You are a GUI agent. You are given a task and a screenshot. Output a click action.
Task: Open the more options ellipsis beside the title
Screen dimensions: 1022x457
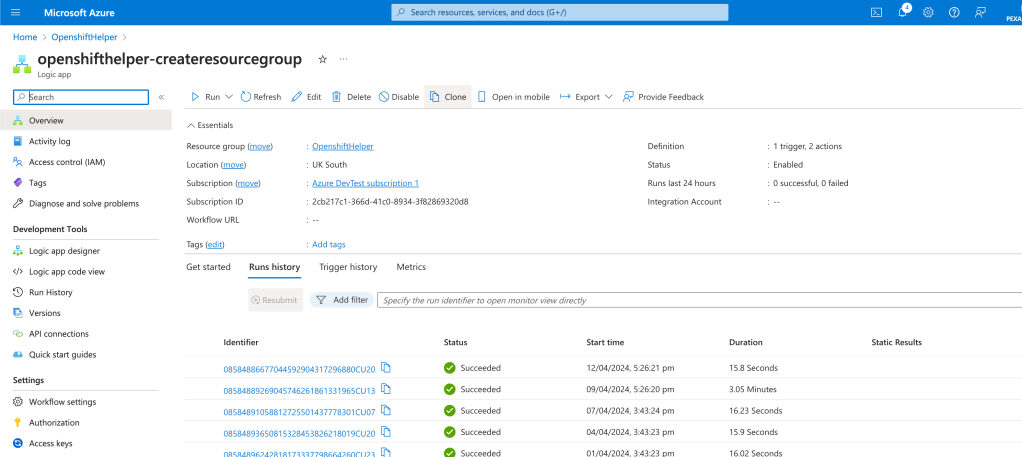343,59
